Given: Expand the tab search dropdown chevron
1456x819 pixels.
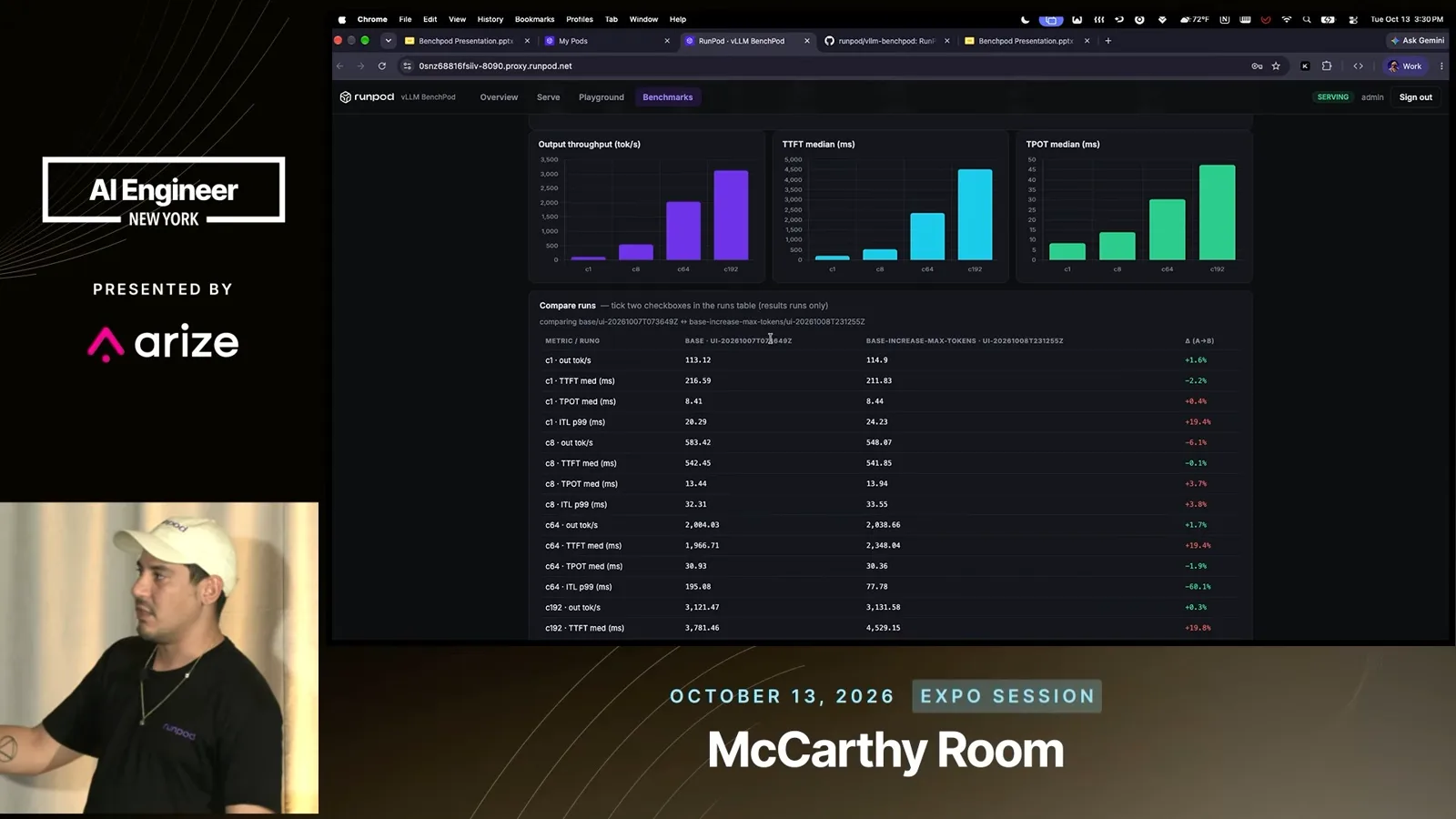Looking at the screenshot, I should 389,41.
